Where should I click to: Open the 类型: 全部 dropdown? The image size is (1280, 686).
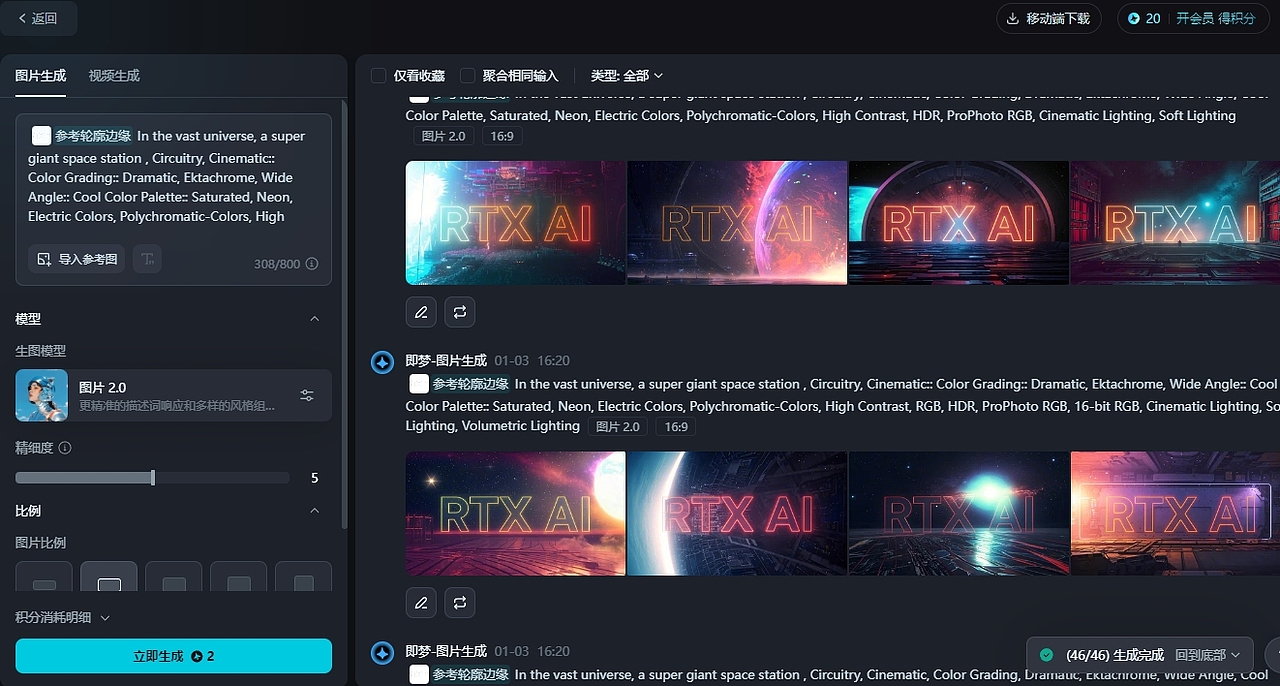(x=627, y=75)
